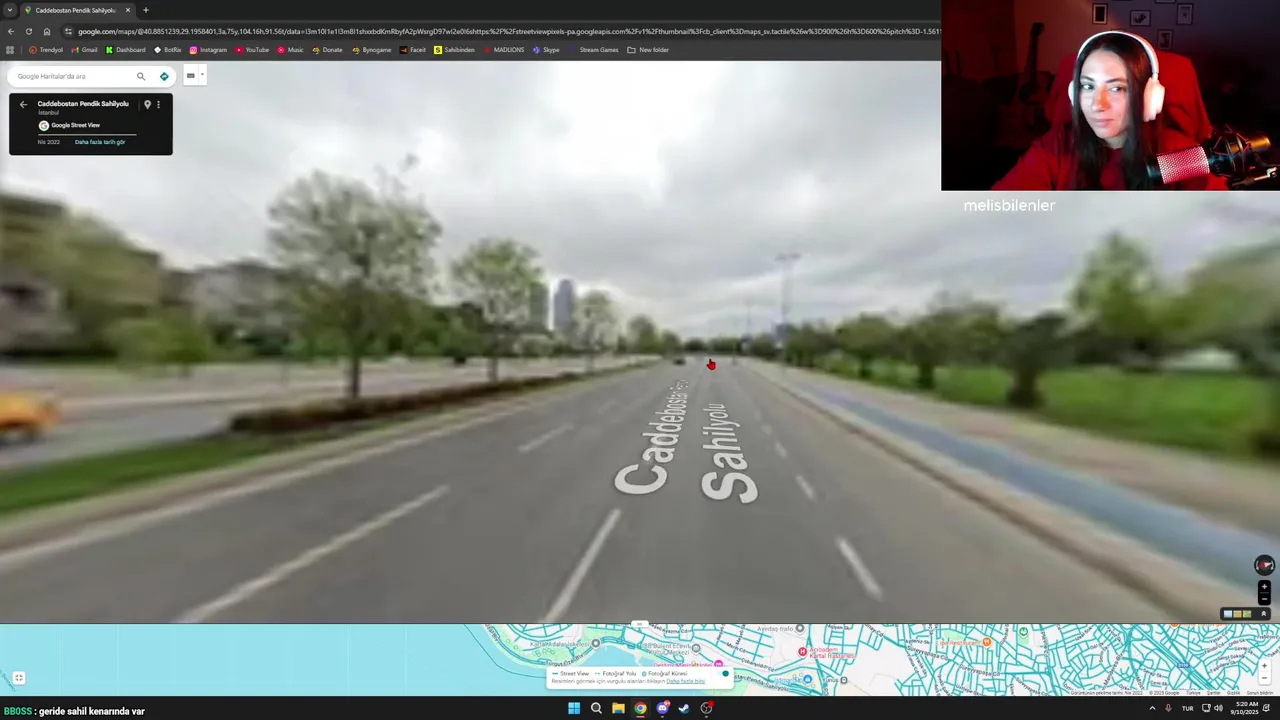Click the volume speaker tray icon
1280x720 pixels.
(x=1218, y=708)
